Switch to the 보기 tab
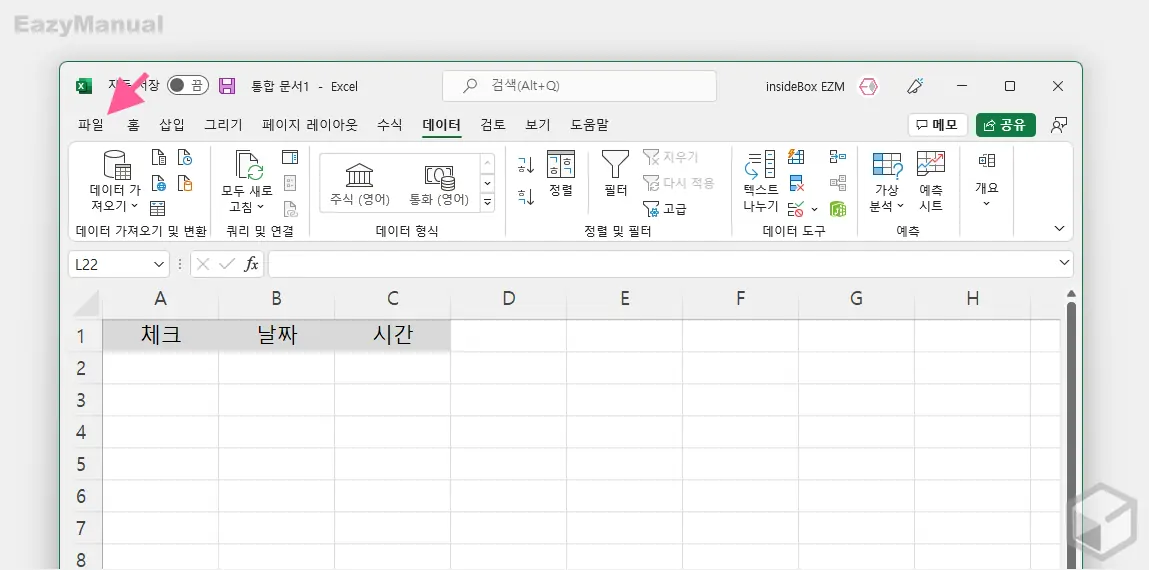Image resolution: width=1149 pixels, height=570 pixels. pos(538,125)
